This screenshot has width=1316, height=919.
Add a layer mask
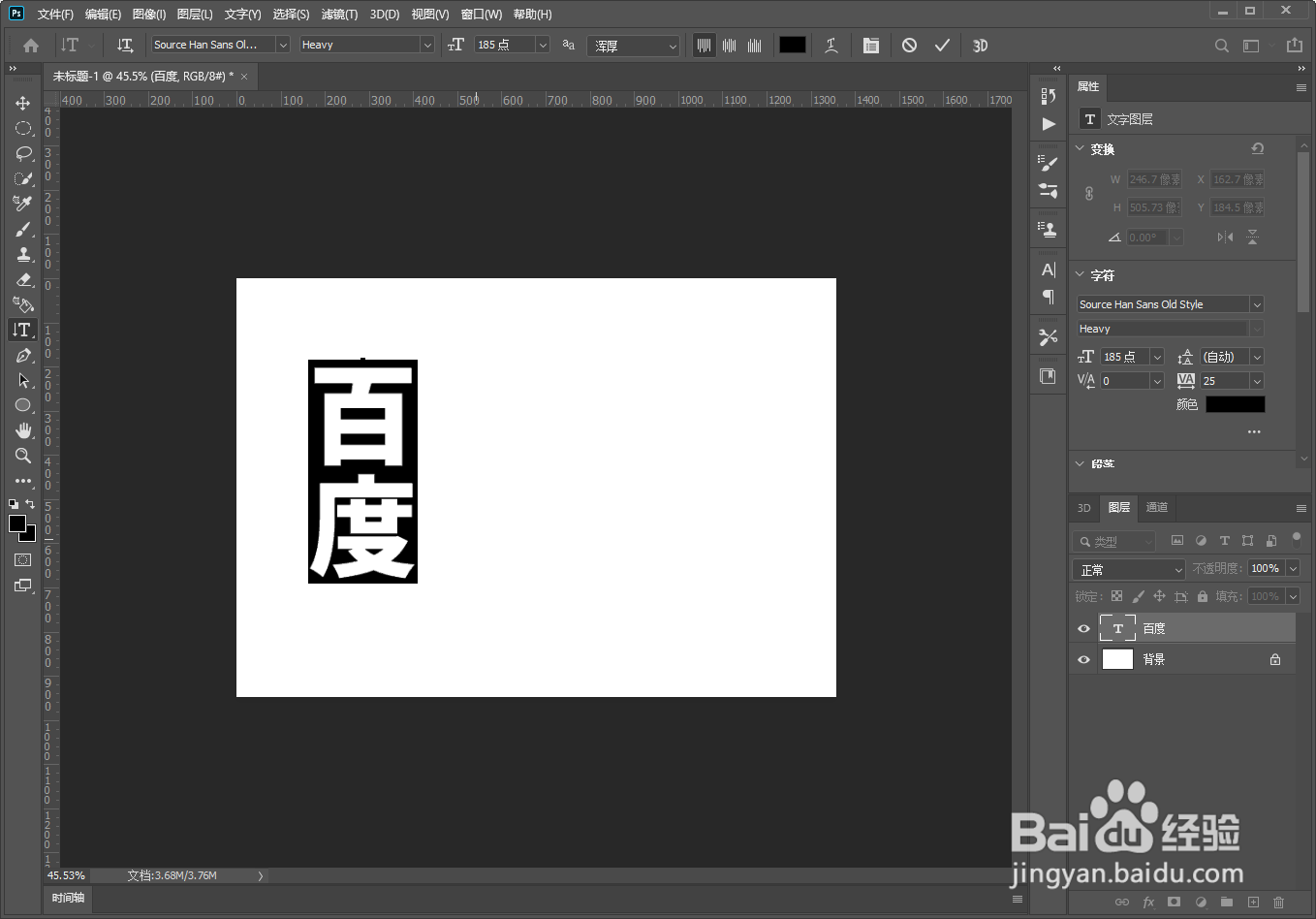[1175, 902]
